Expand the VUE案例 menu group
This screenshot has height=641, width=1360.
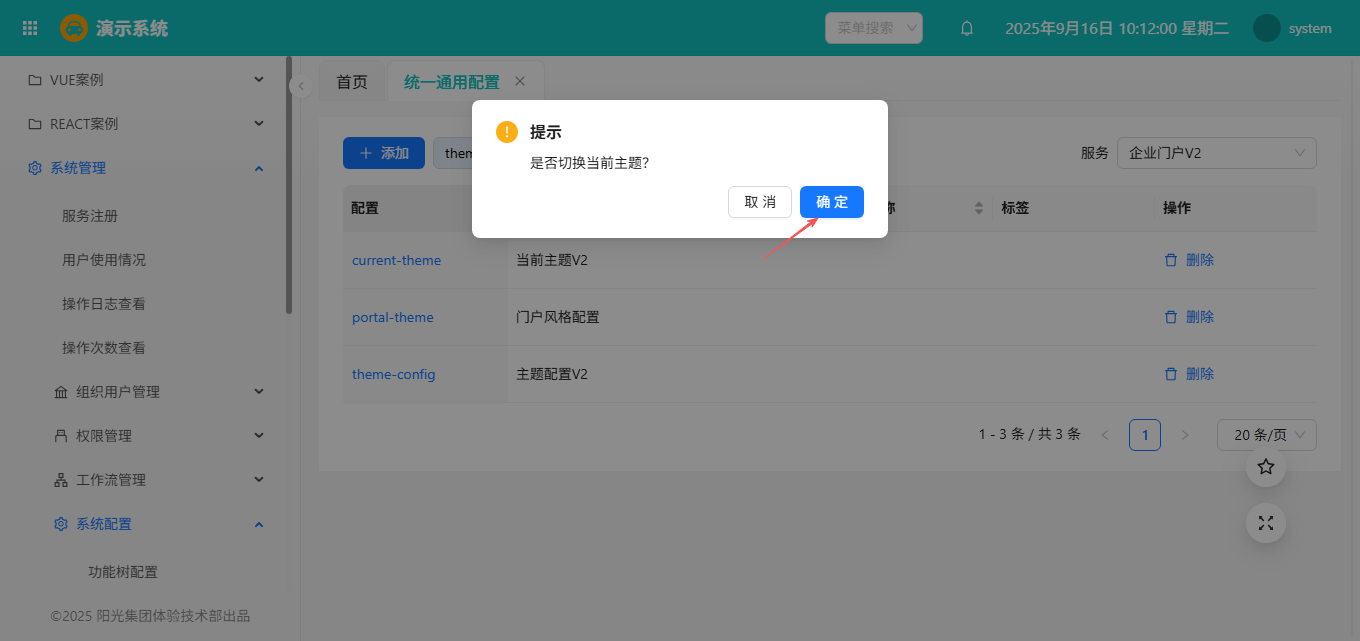tap(145, 80)
